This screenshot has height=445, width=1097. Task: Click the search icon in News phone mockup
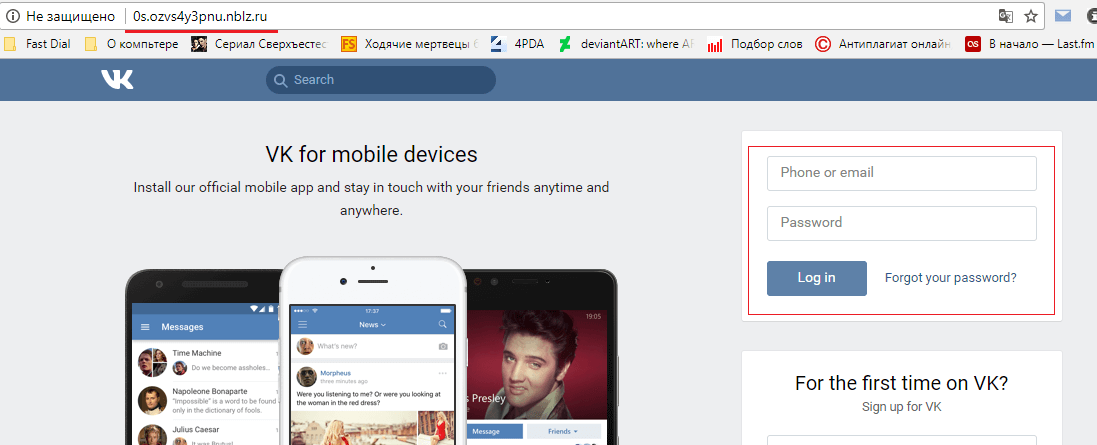coord(442,325)
